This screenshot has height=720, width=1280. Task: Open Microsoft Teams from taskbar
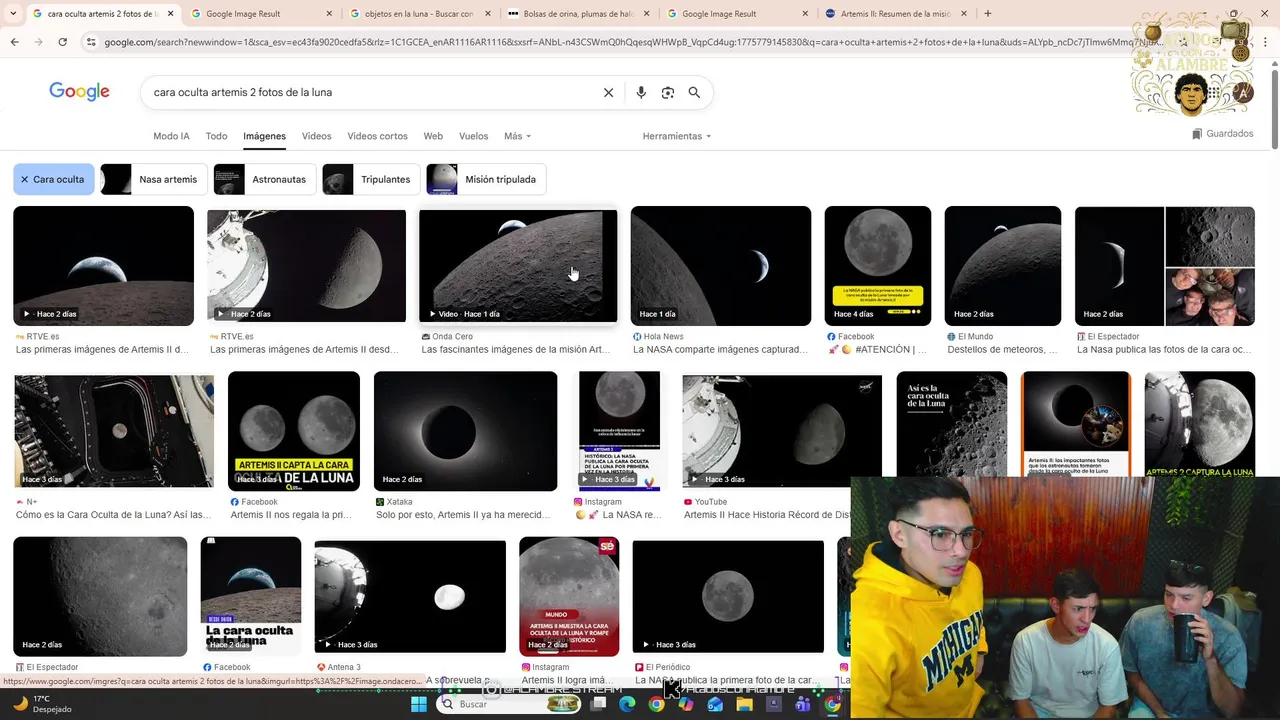pyautogui.click(x=803, y=704)
